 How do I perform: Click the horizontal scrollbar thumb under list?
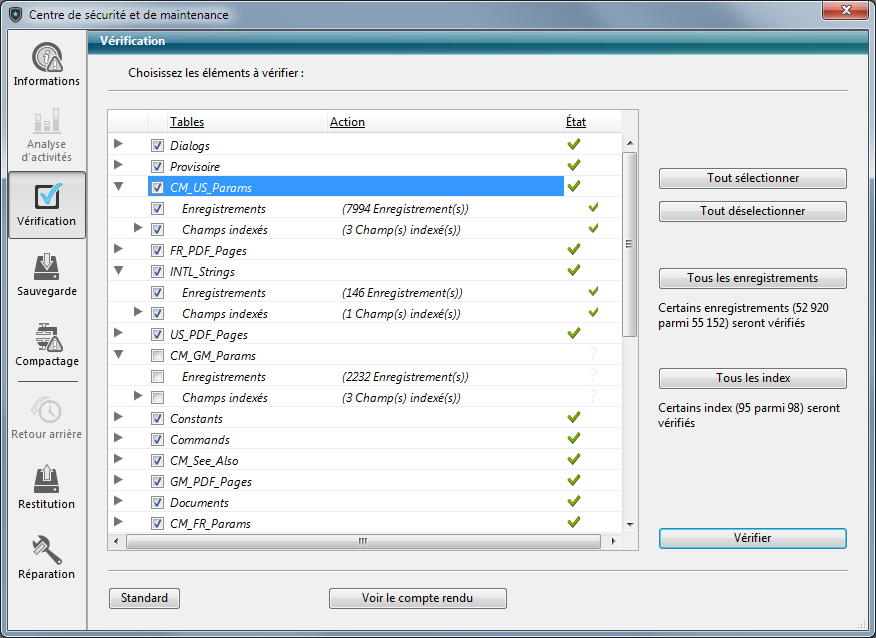pyautogui.click(x=363, y=541)
